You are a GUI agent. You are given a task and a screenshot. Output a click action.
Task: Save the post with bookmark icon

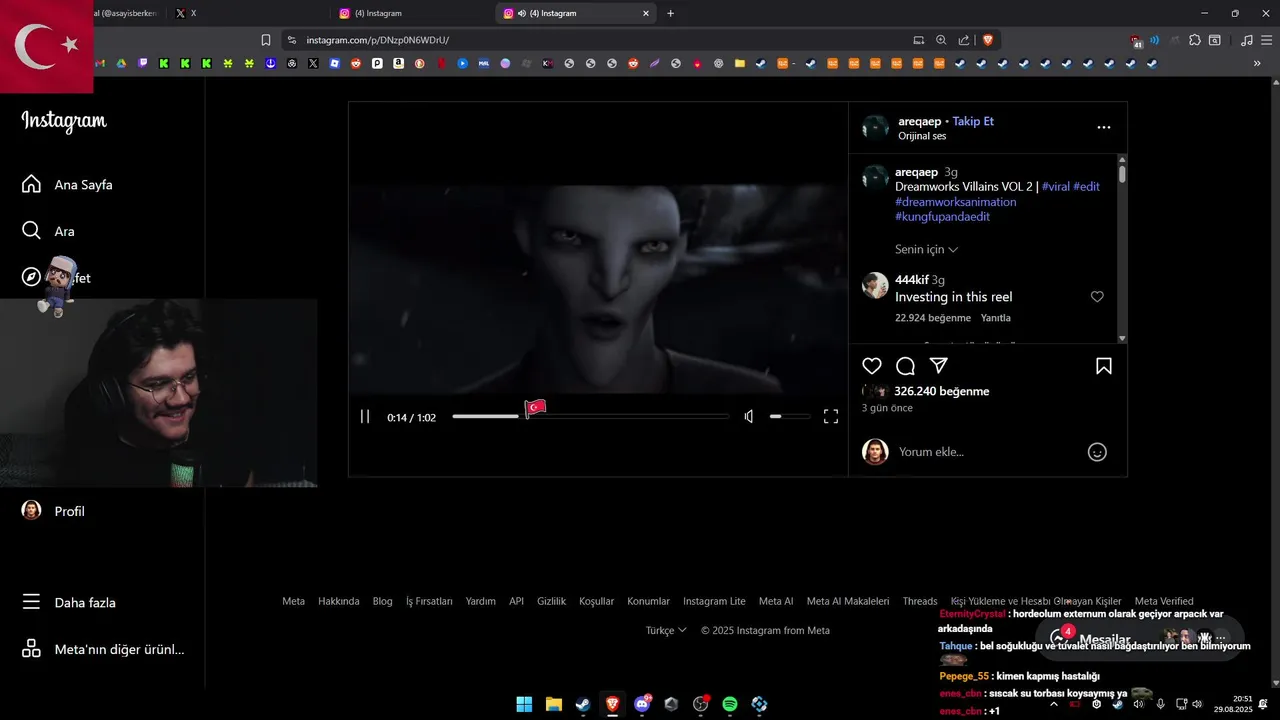point(1104,366)
